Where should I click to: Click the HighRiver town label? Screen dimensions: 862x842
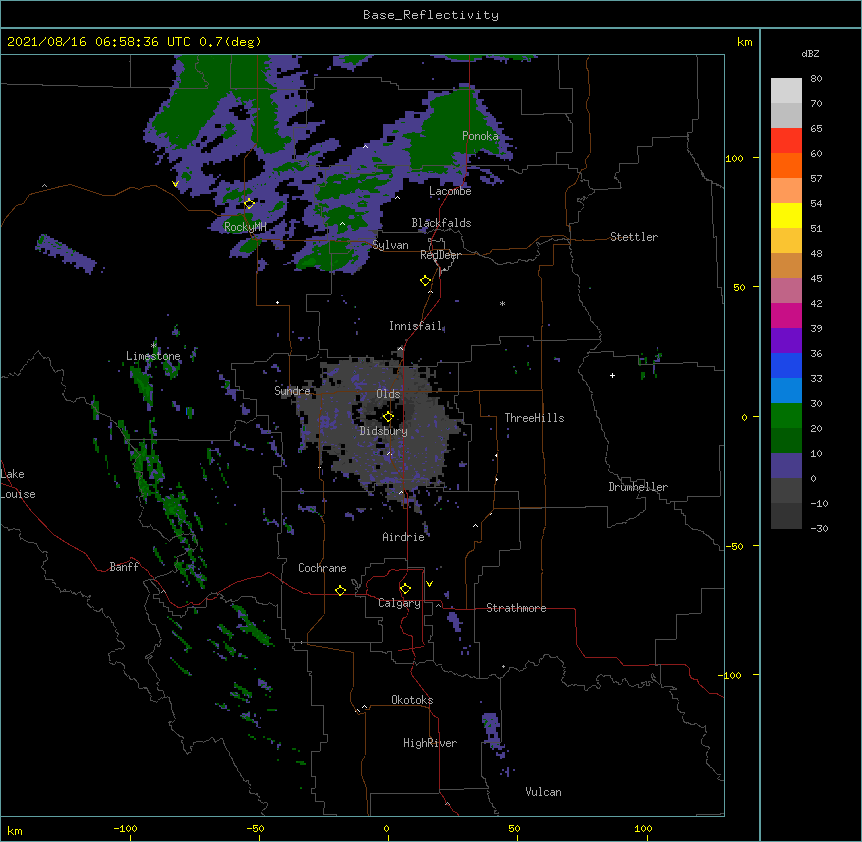[x=430, y=743]
